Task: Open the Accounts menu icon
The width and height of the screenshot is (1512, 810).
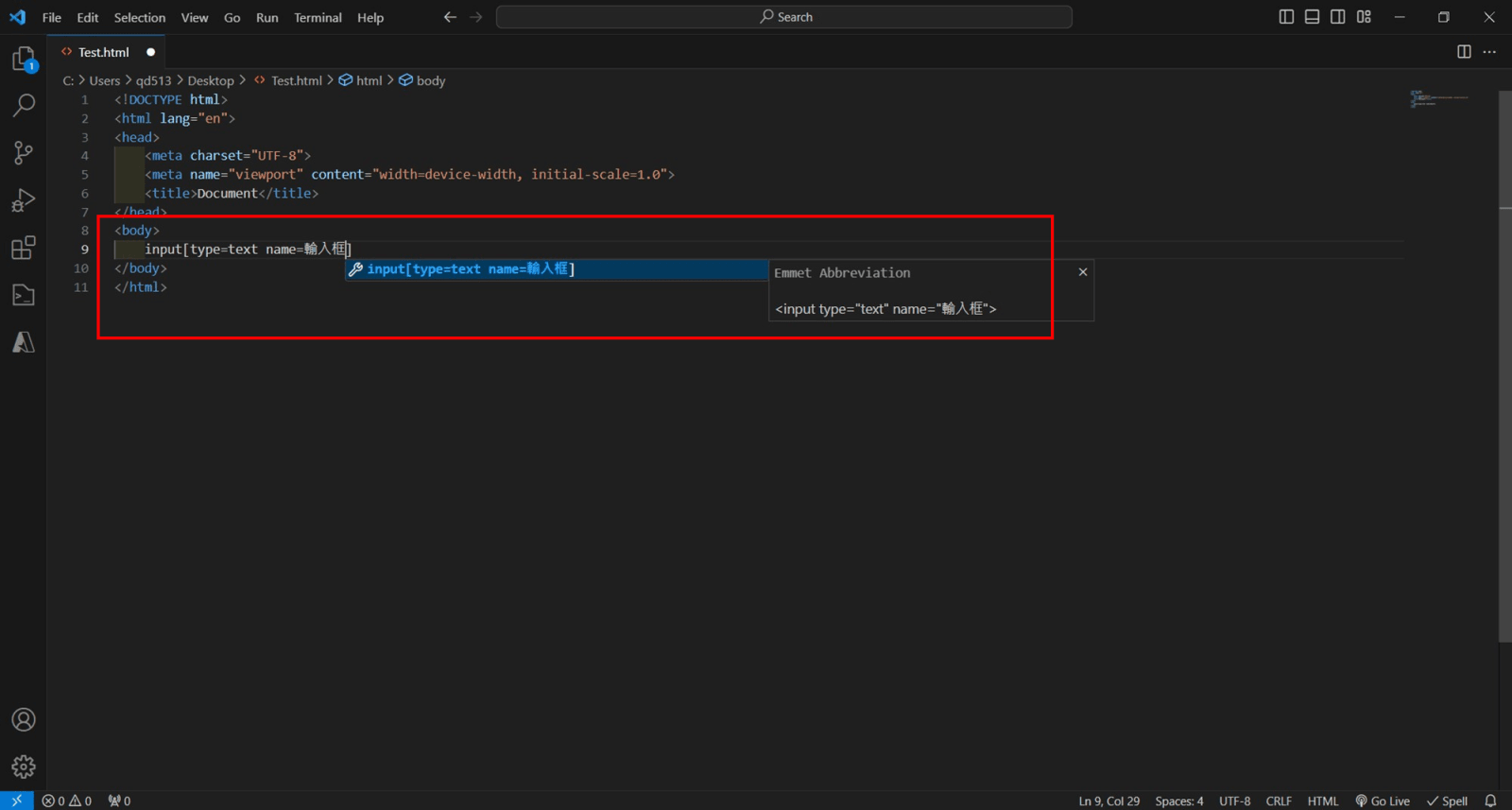Action: pyautogui.click(x=24, y=720)
